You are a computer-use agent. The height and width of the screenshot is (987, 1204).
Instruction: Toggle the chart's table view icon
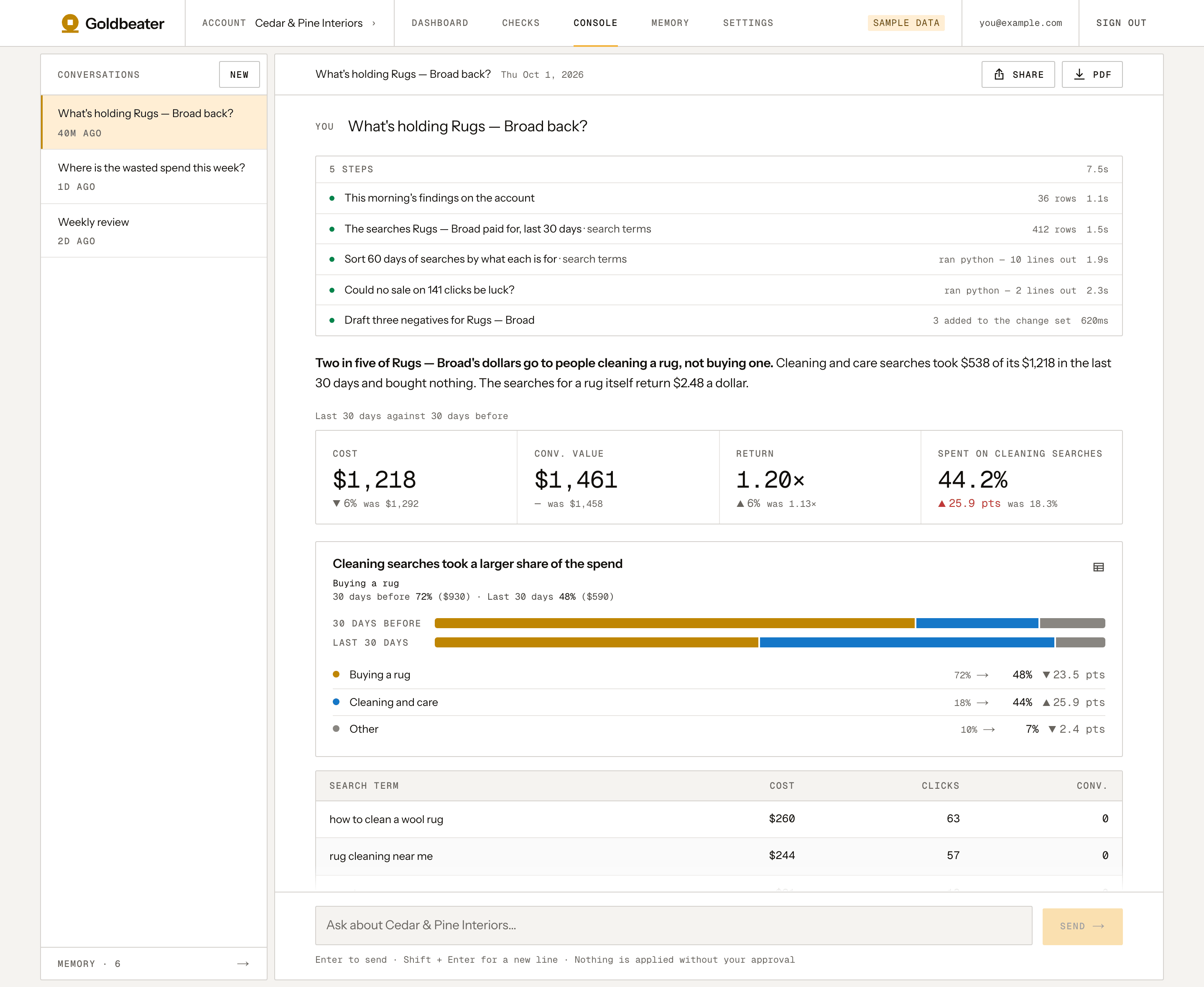pos(1098,567)
